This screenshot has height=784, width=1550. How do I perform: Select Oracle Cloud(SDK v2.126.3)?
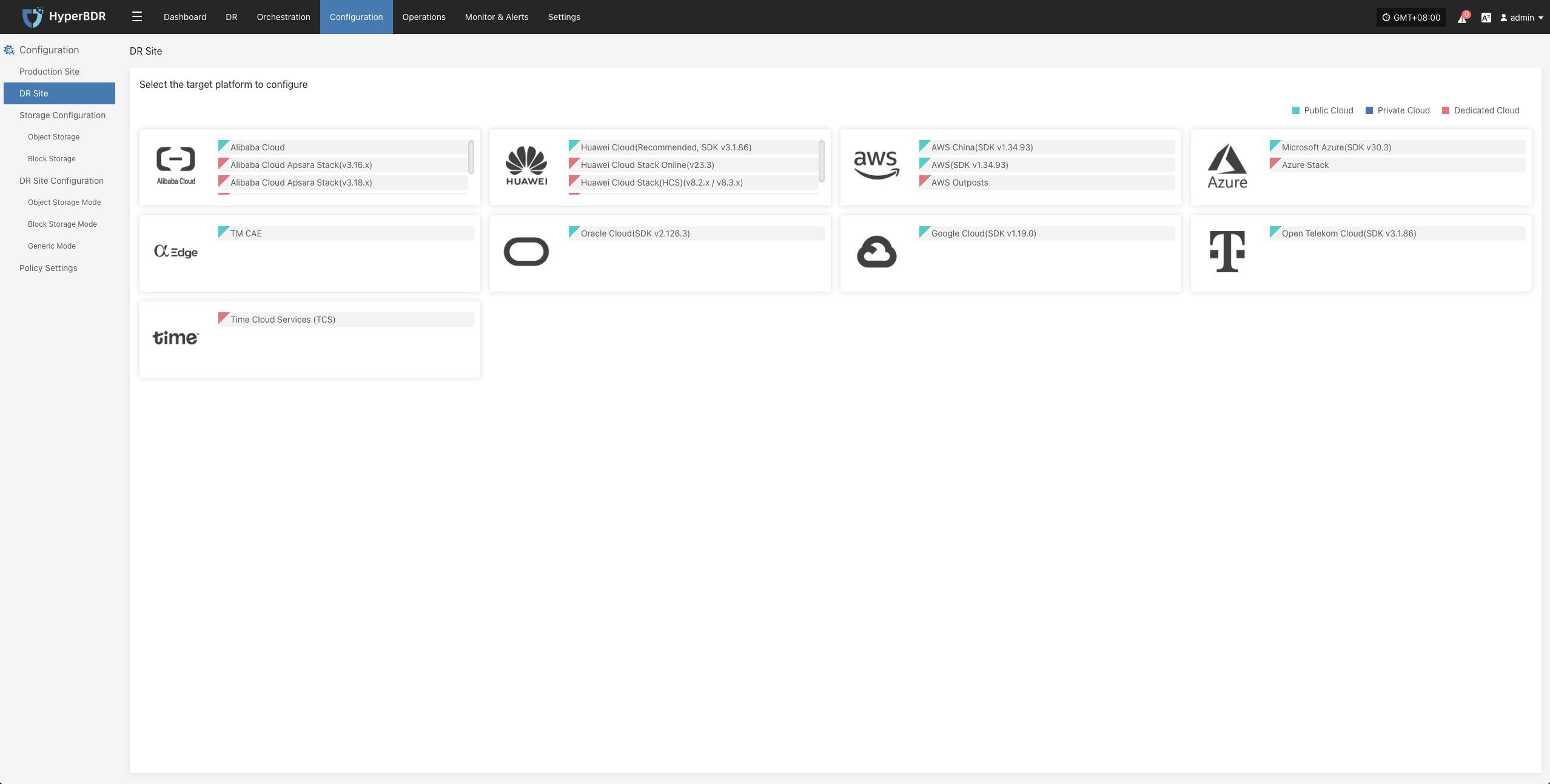(x=697, y=233)
